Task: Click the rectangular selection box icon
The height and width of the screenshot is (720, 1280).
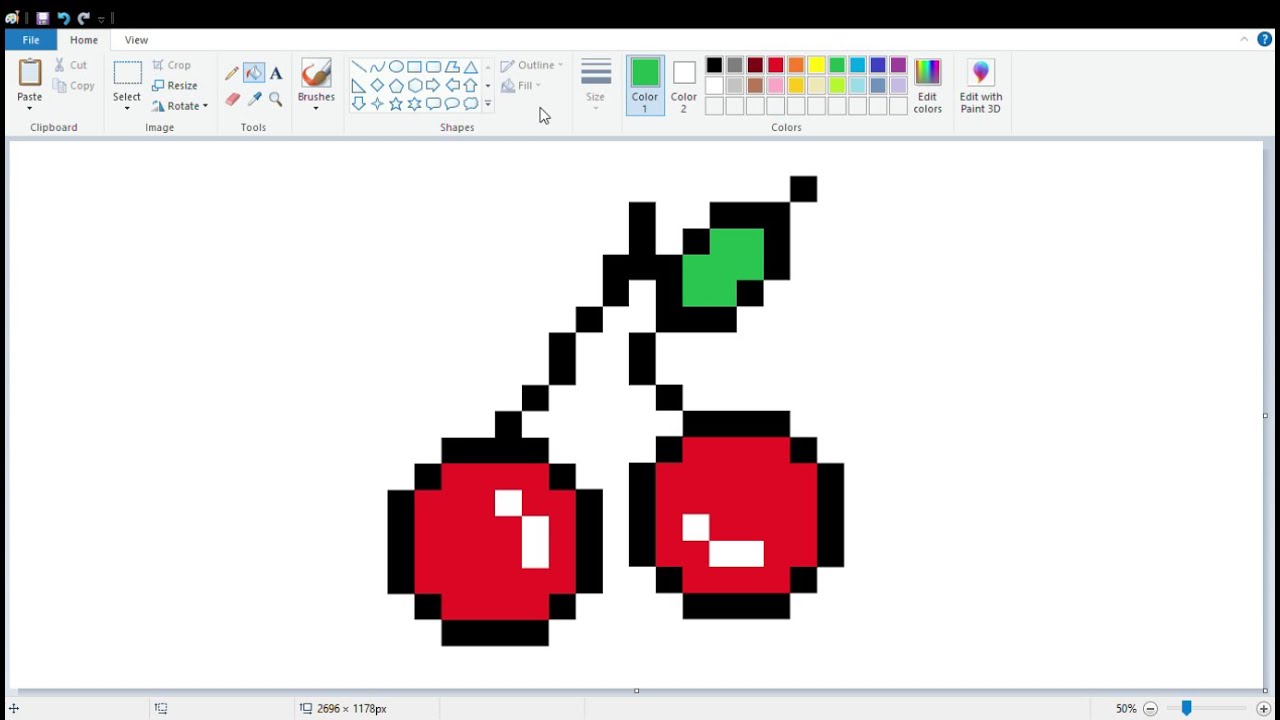Action: click(x=127, y=73)
